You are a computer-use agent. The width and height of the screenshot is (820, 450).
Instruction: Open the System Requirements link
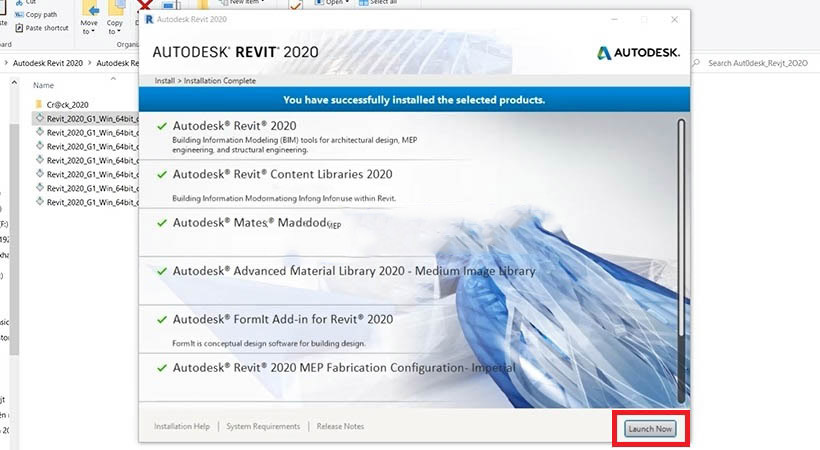263,426
